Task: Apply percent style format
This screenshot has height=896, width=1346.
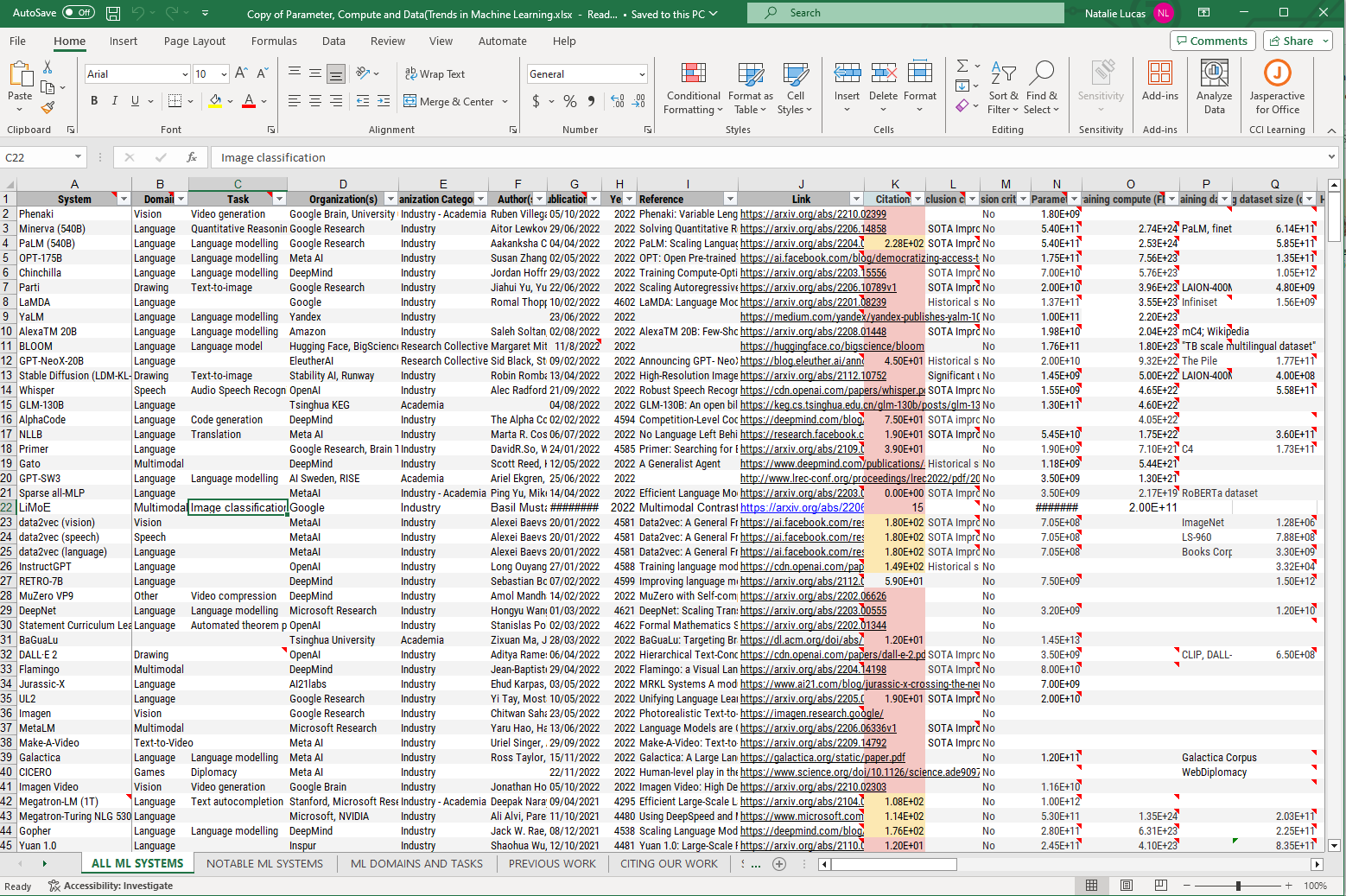Action: [x=570, y=101]
